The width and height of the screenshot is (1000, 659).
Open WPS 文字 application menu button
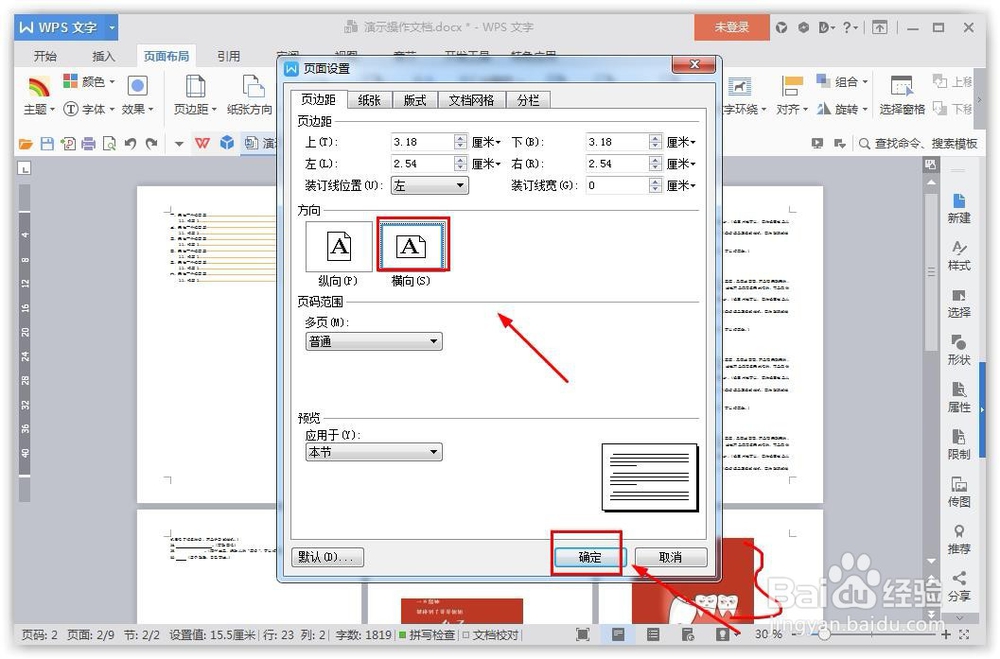66,27
